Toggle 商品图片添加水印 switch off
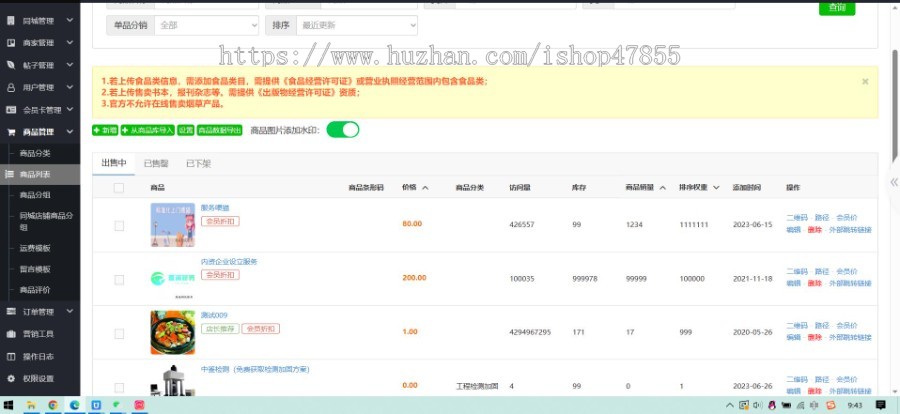The width and height of the screenshot is (900, 414). tap(343, 130)
